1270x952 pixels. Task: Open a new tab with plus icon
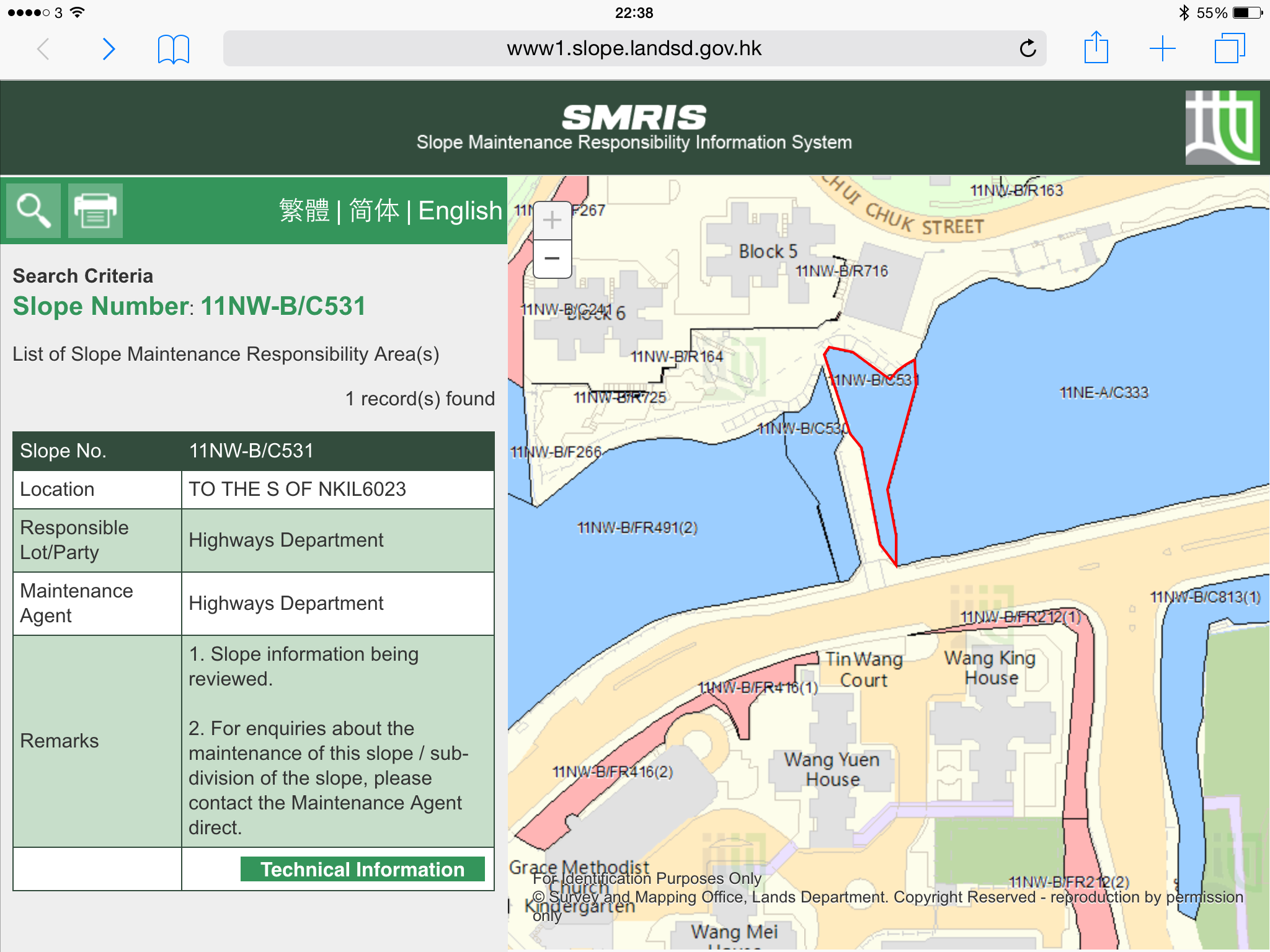(x=1162, y=48)
